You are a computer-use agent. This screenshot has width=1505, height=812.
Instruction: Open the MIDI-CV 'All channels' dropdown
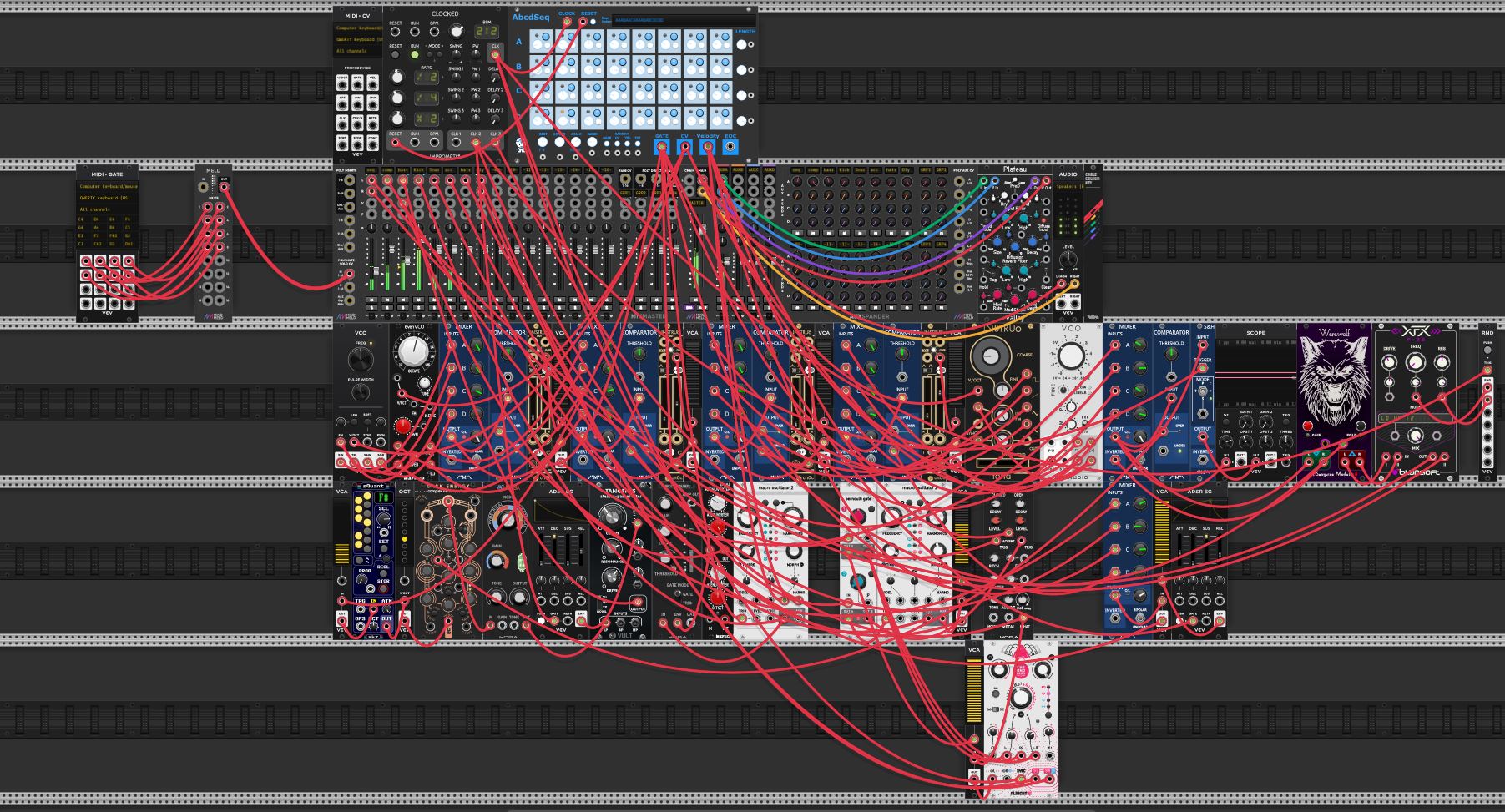tap(359, 51)
